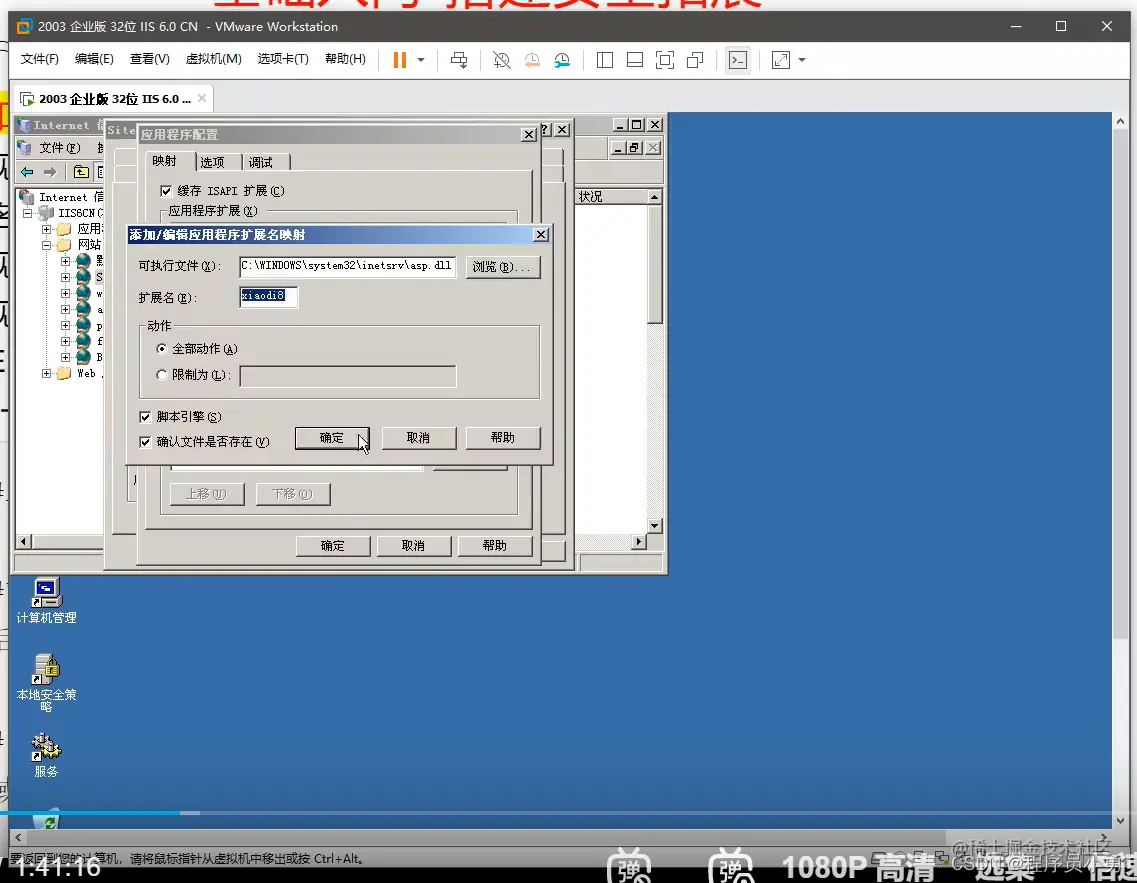Image resolution: width=1137 pixels, height=883 pixels.
Task: Click the IIS manager back arrow icon
Action: pyautogui.click(x=27, y=172)
